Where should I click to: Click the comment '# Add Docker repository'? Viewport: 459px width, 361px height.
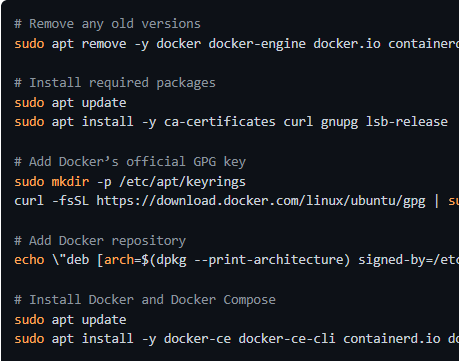click(100, 241)
